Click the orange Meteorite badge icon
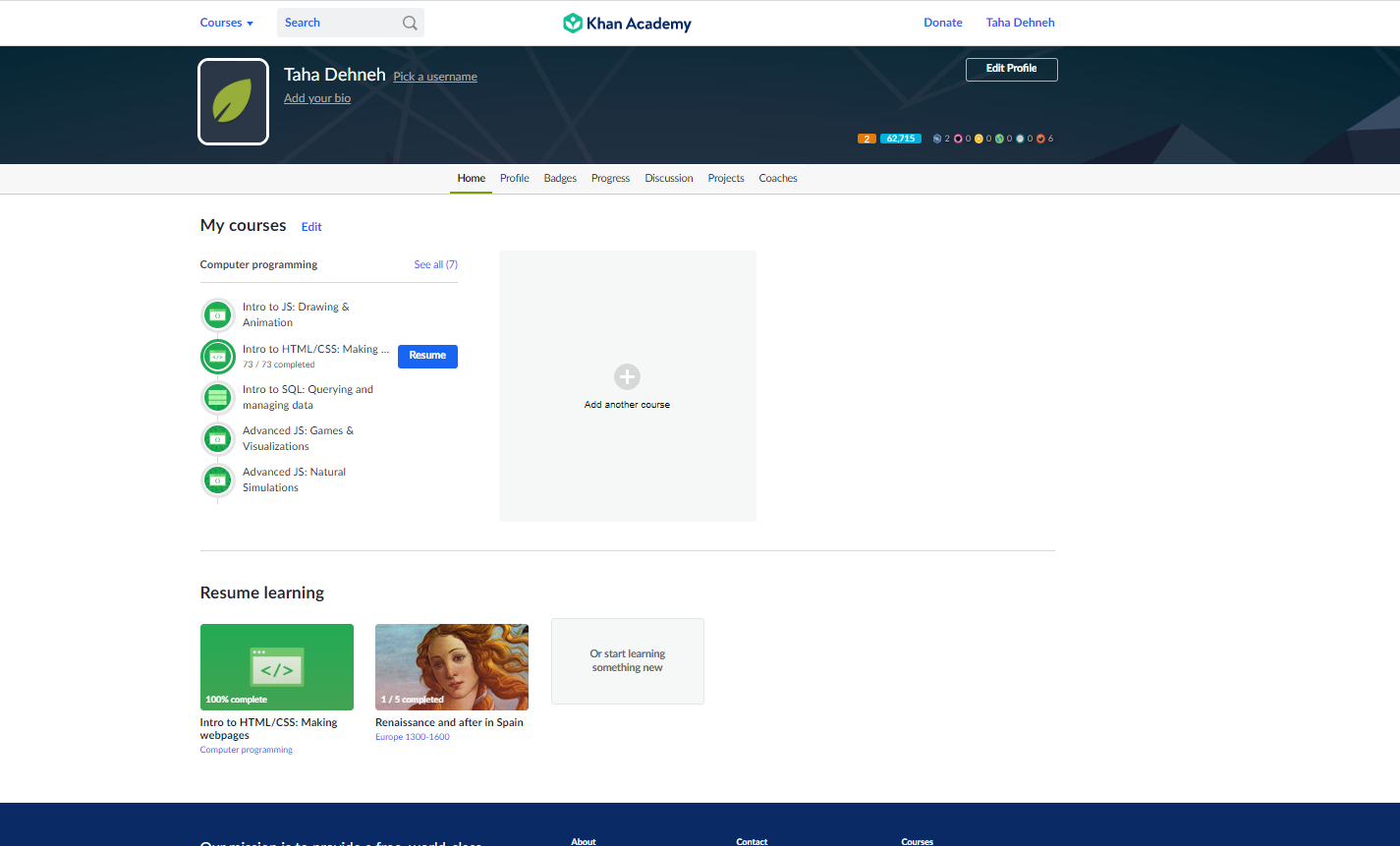 click(1040, 139)
